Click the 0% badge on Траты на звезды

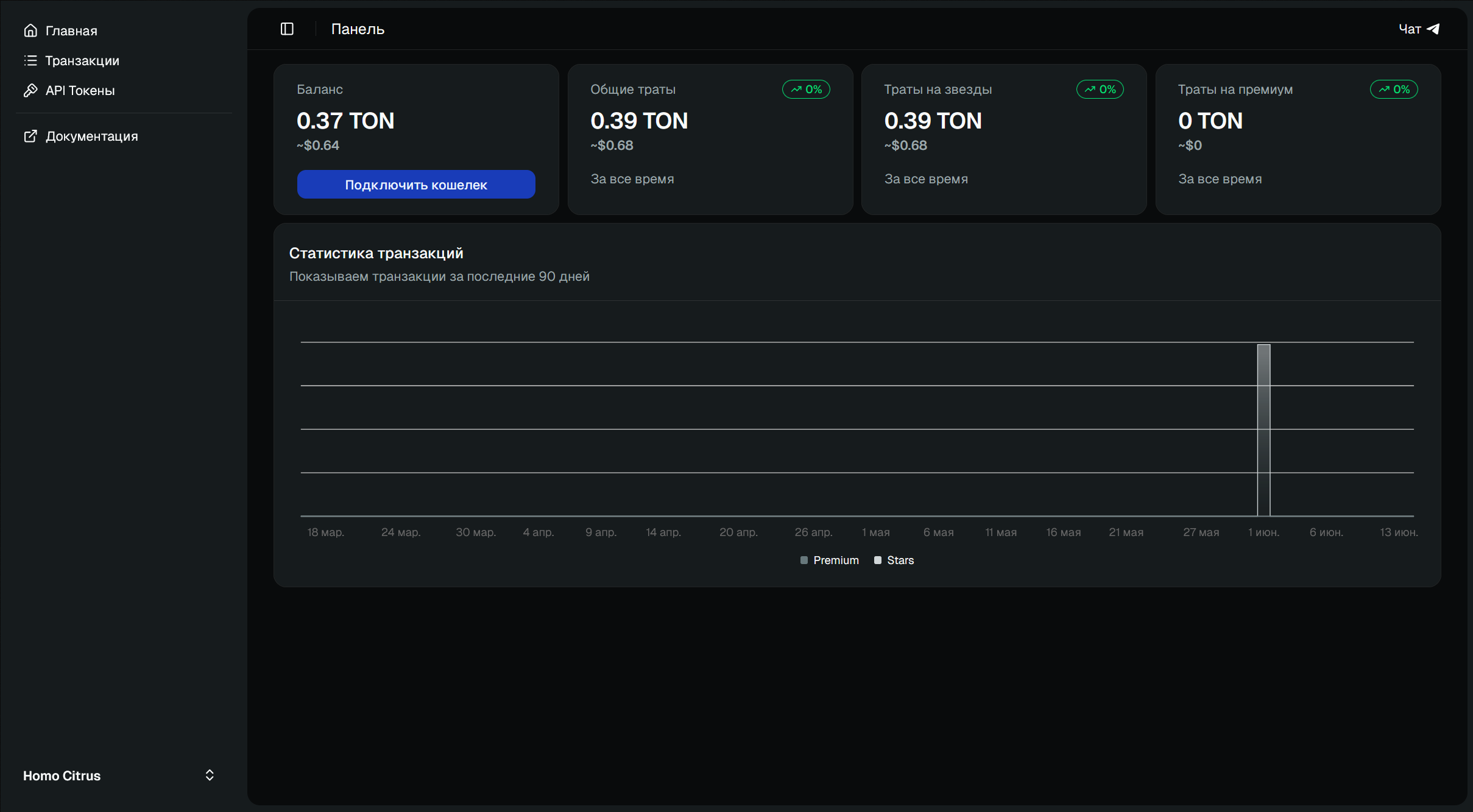(x=1100, y=90)
